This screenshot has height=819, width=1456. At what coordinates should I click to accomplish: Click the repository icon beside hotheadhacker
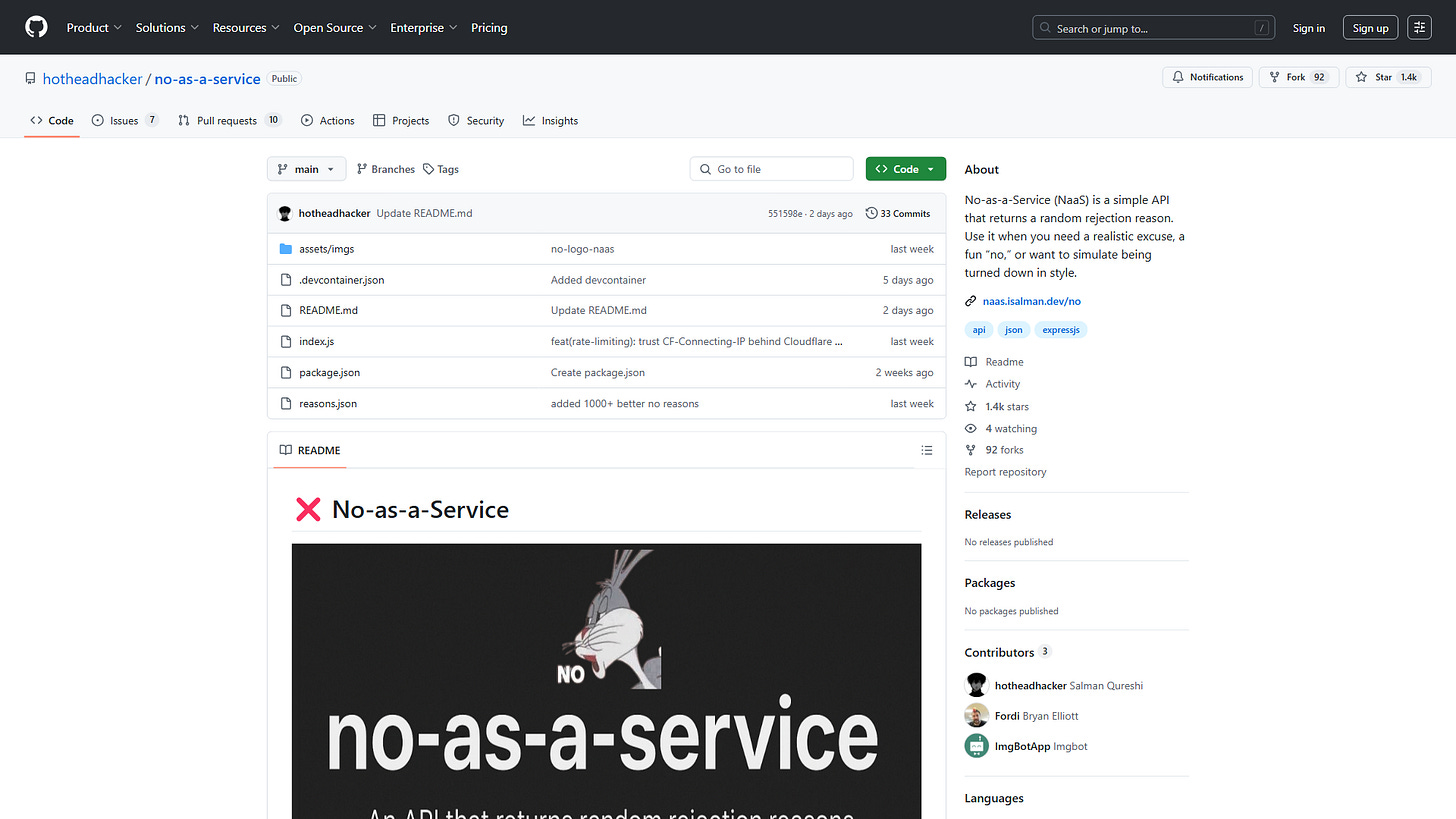point(32,79)
